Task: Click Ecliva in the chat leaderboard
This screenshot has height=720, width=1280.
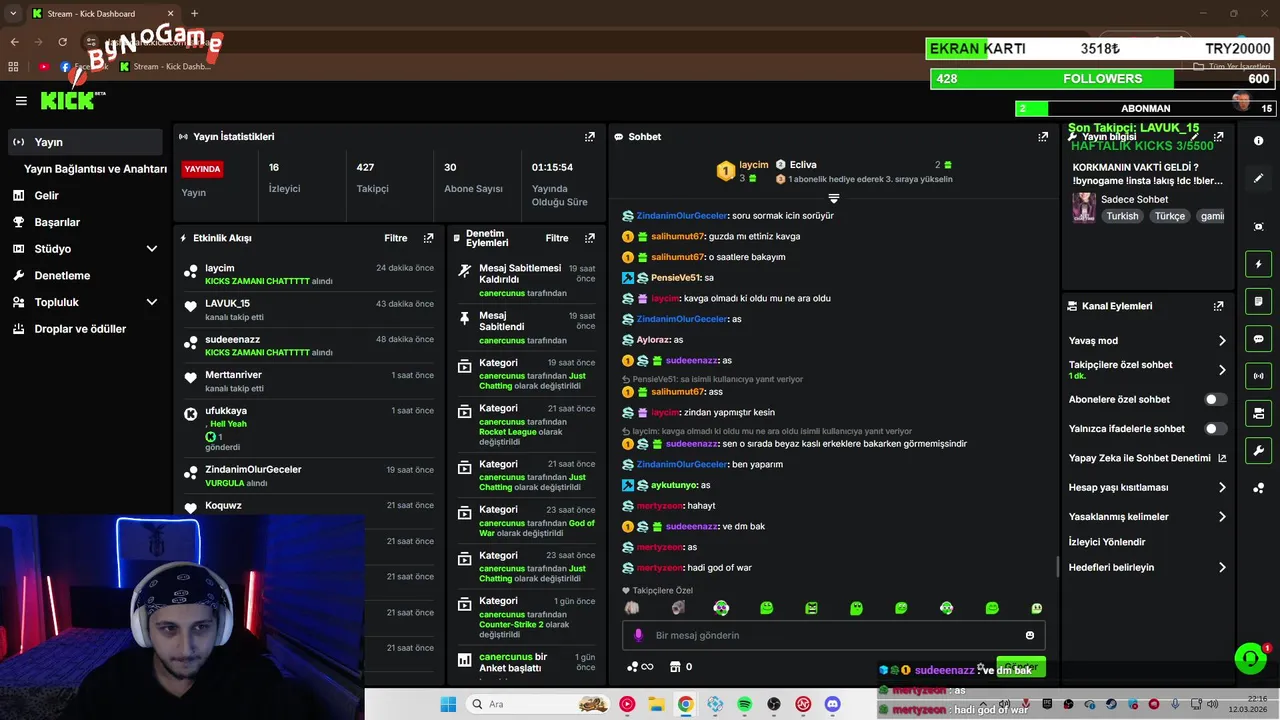Action: tap(803, 165)
